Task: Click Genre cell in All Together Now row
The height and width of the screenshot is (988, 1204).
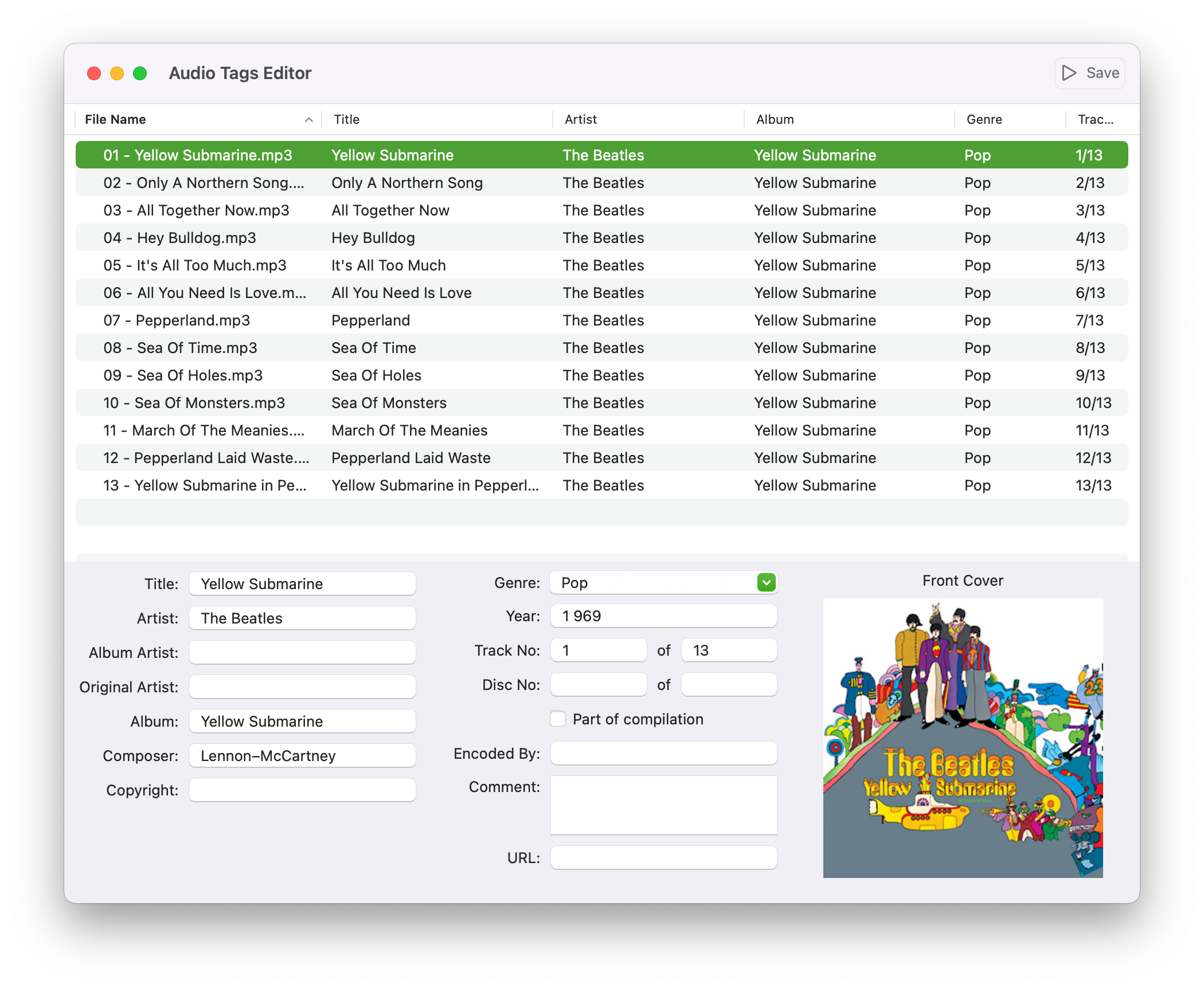Action: [977, 210]
